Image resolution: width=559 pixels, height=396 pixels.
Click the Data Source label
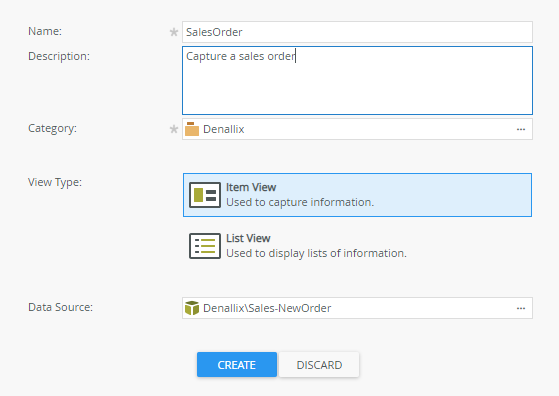(61, 307)
